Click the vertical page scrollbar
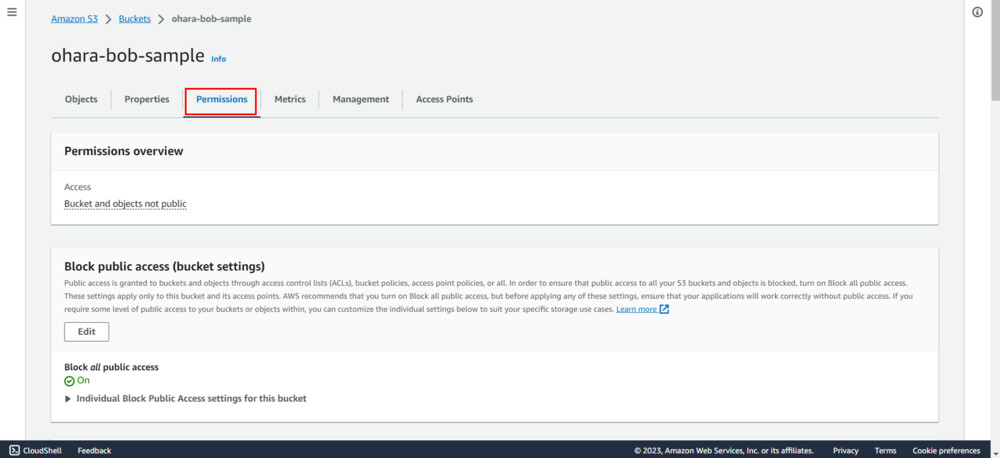 click(994, 60)
